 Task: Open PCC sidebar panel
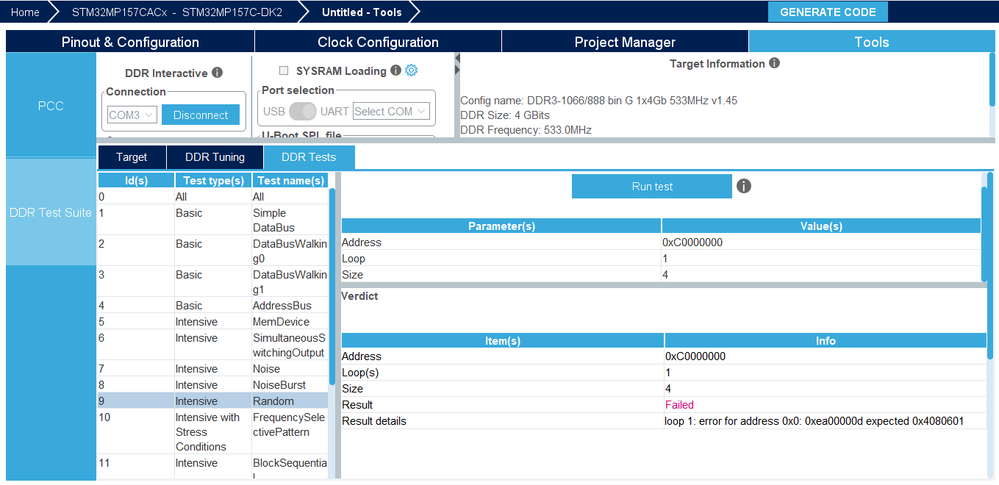point(51,105)
